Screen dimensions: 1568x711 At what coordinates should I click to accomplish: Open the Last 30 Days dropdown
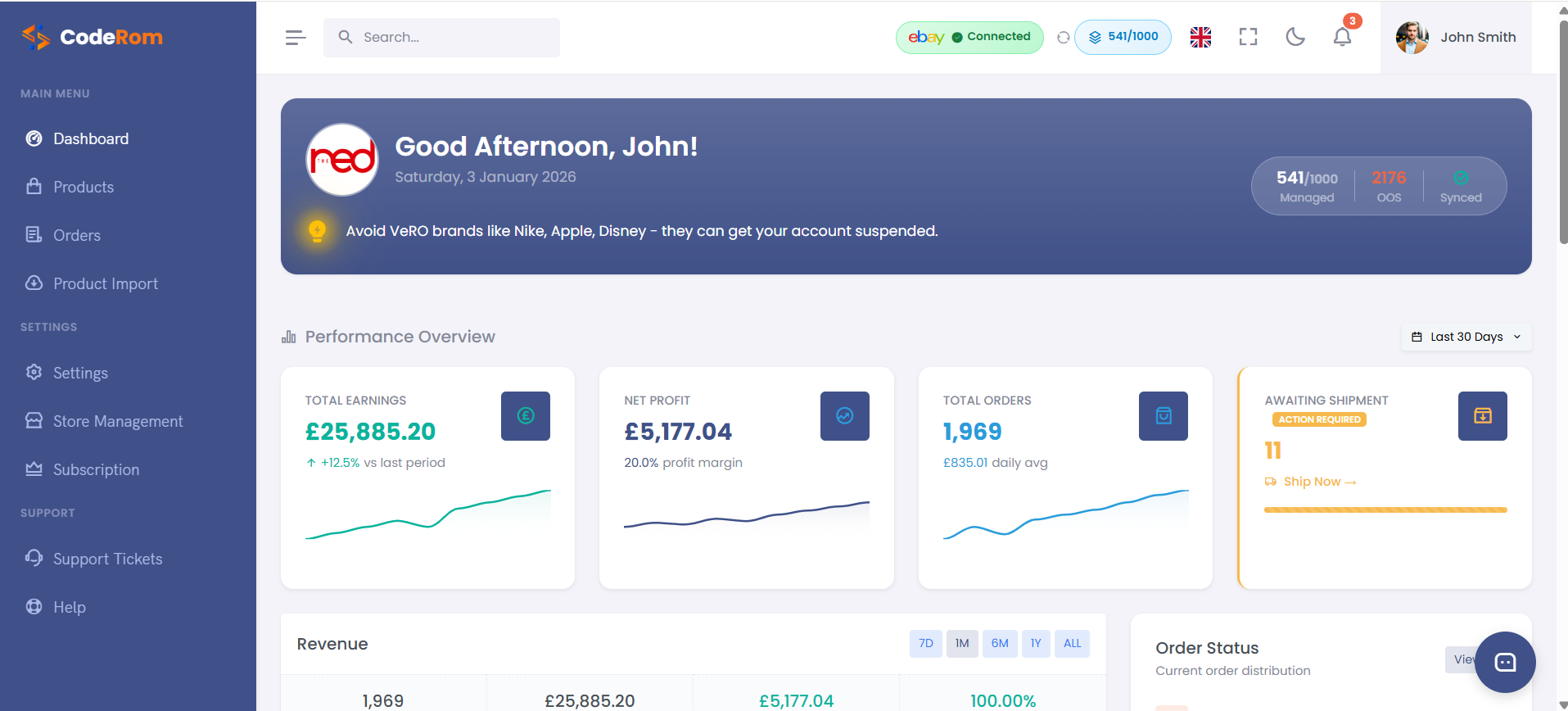pos(1466,337)
